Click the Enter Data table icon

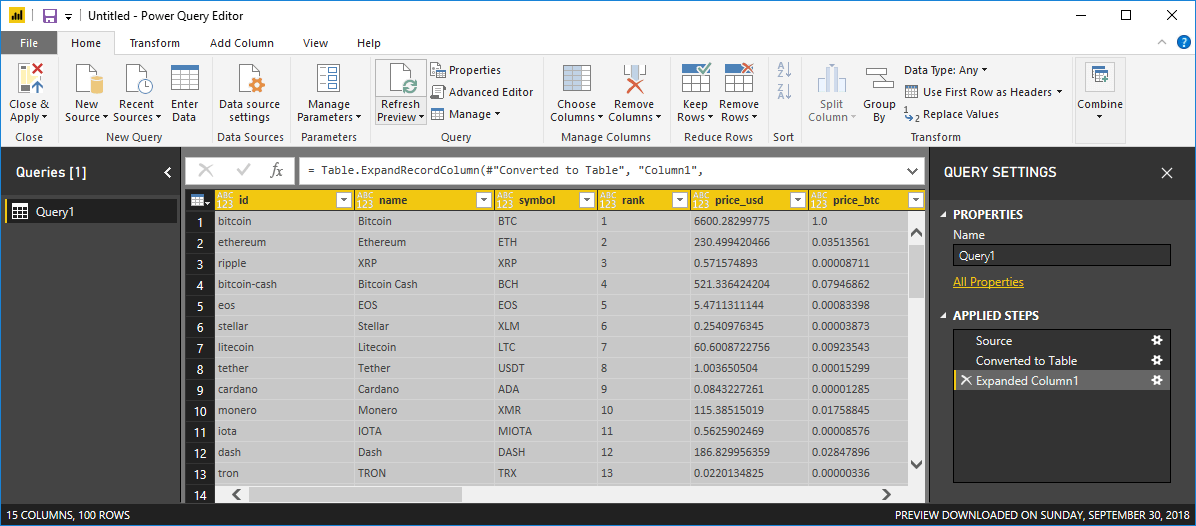185,79
